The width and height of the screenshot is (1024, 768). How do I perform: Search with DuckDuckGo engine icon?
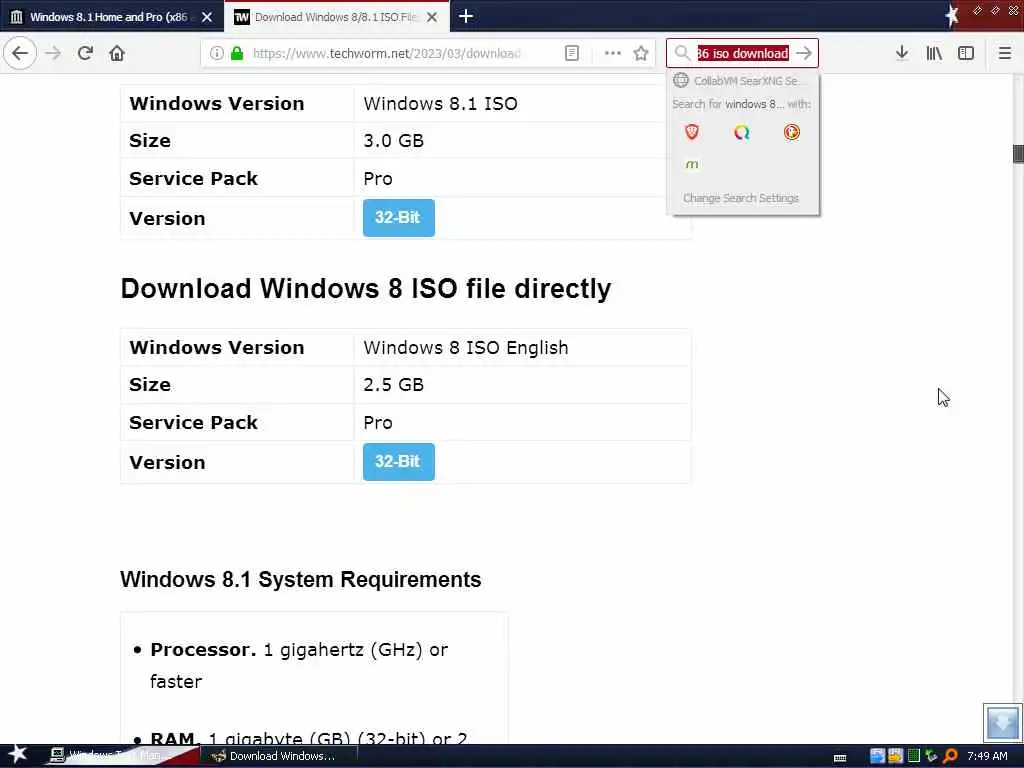[792, 133]
